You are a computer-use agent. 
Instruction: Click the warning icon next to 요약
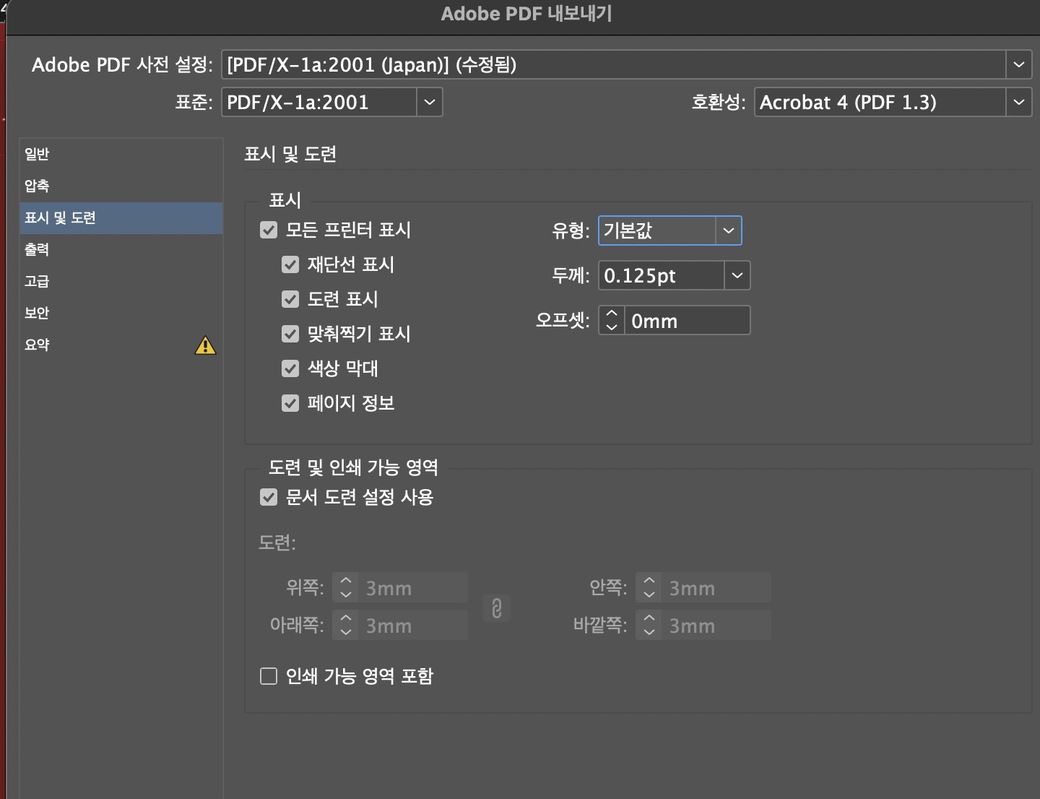point(205,345)
